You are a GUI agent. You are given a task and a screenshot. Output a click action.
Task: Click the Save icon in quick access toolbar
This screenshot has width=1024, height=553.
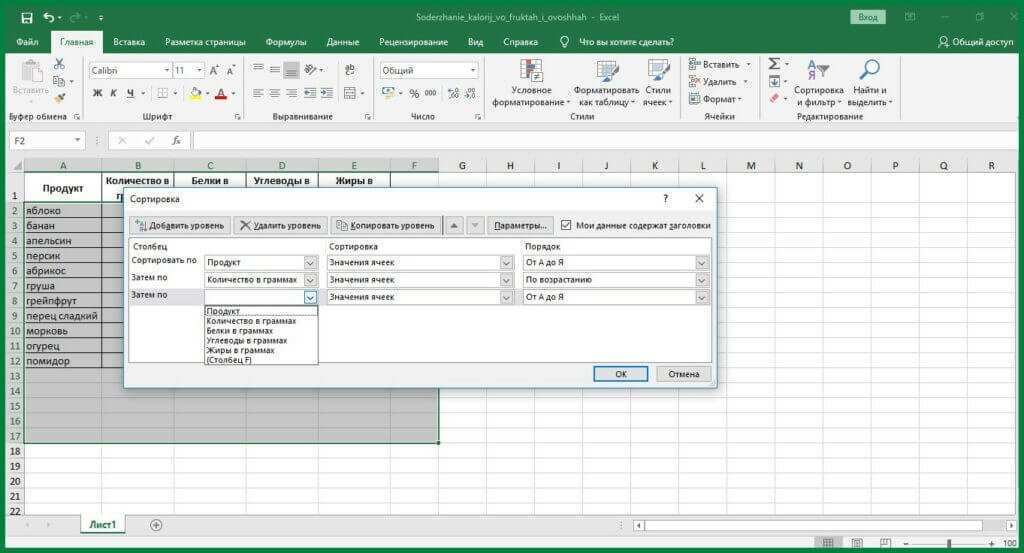click(26, 17)
